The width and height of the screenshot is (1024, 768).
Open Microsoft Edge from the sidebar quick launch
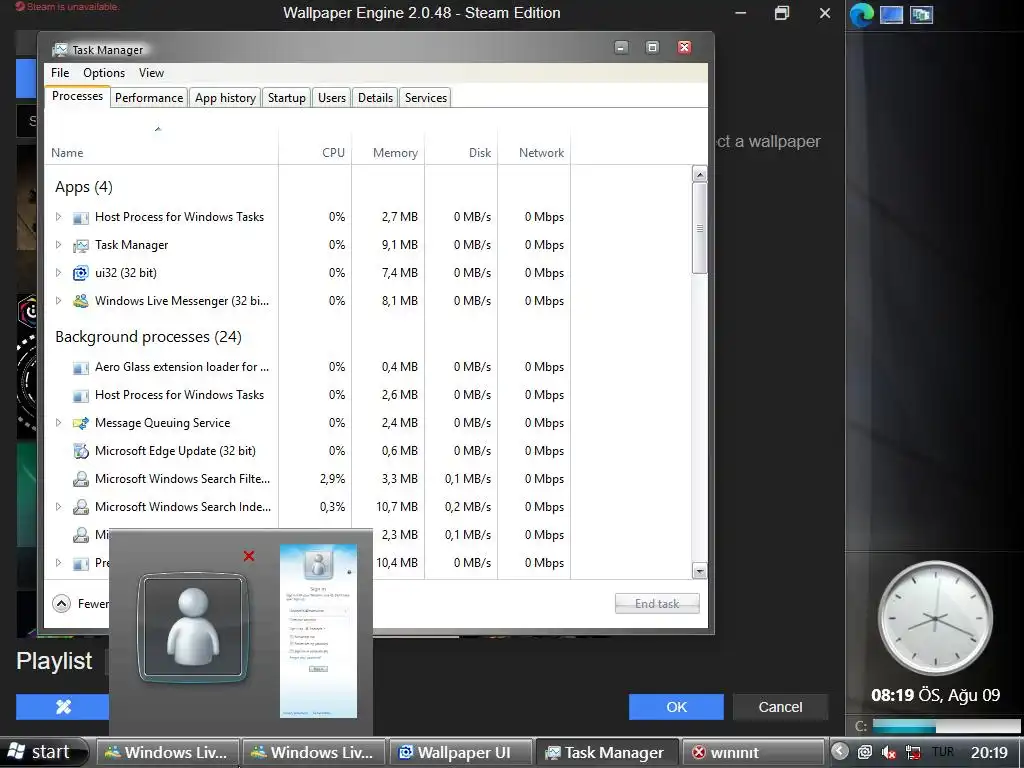861,14
